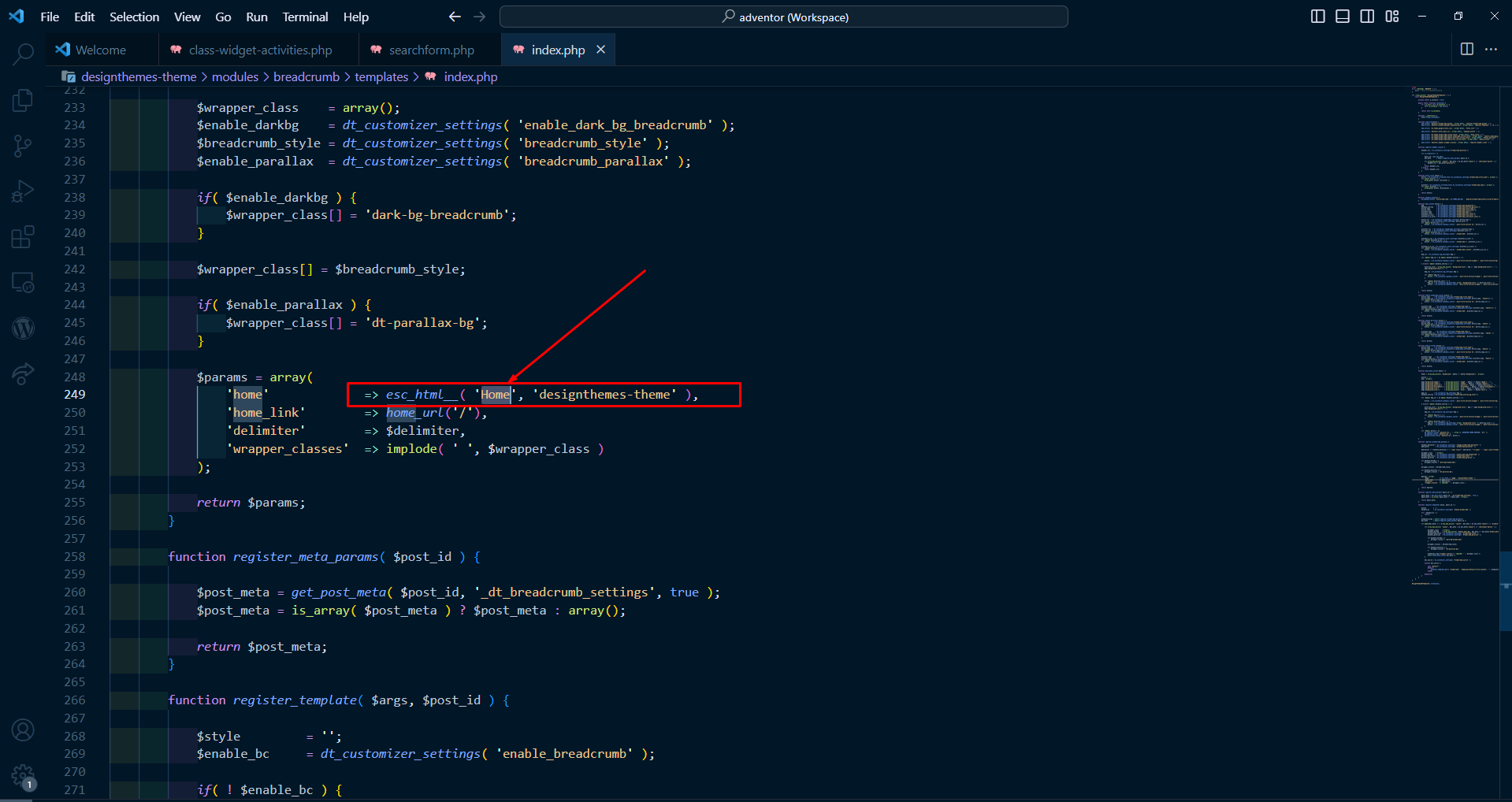
Task: Click is_array call on line 261
Action: [x=321, y=611]
